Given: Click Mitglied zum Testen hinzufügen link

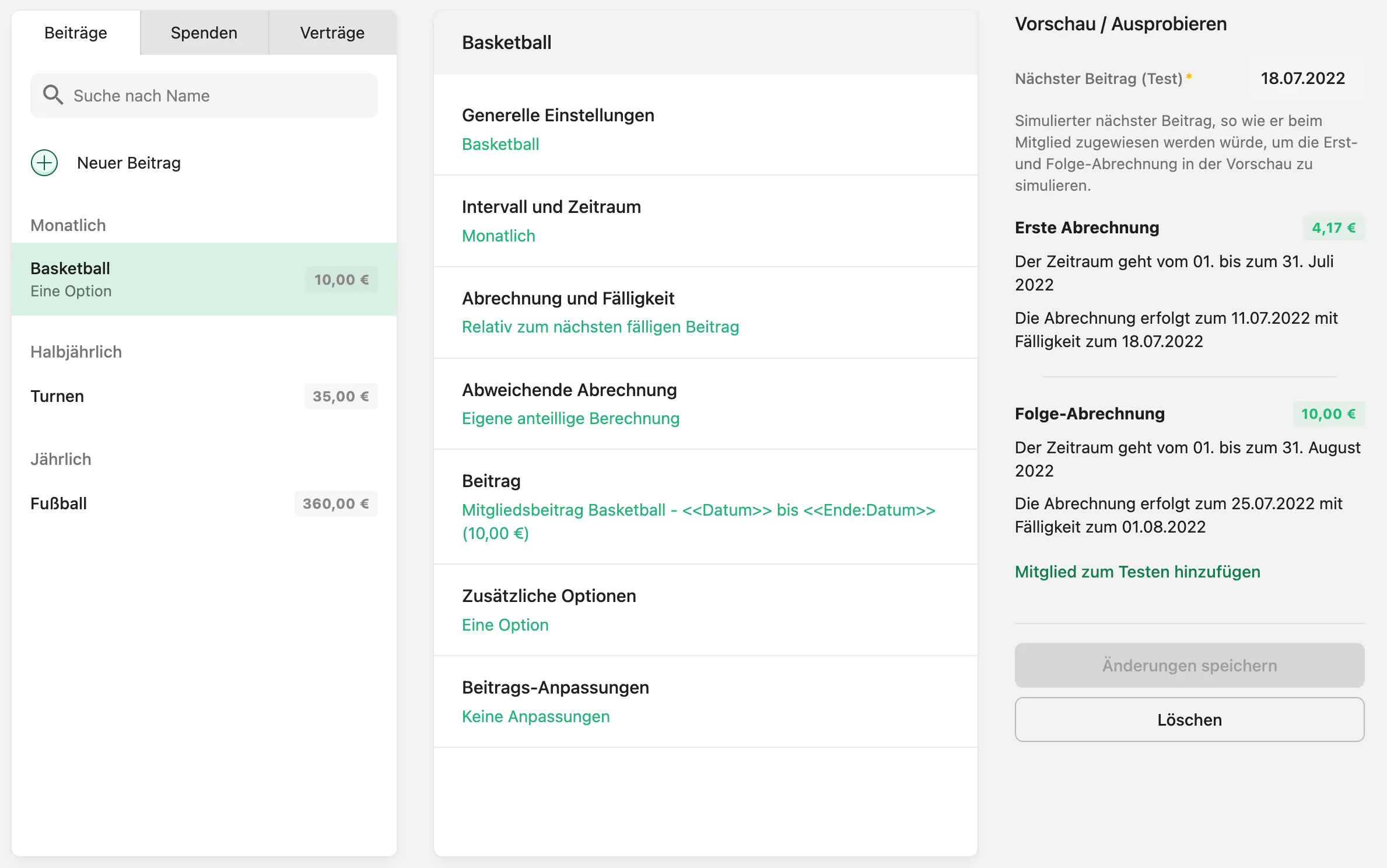Looking at the screenshot, I should pos(1137,572).
